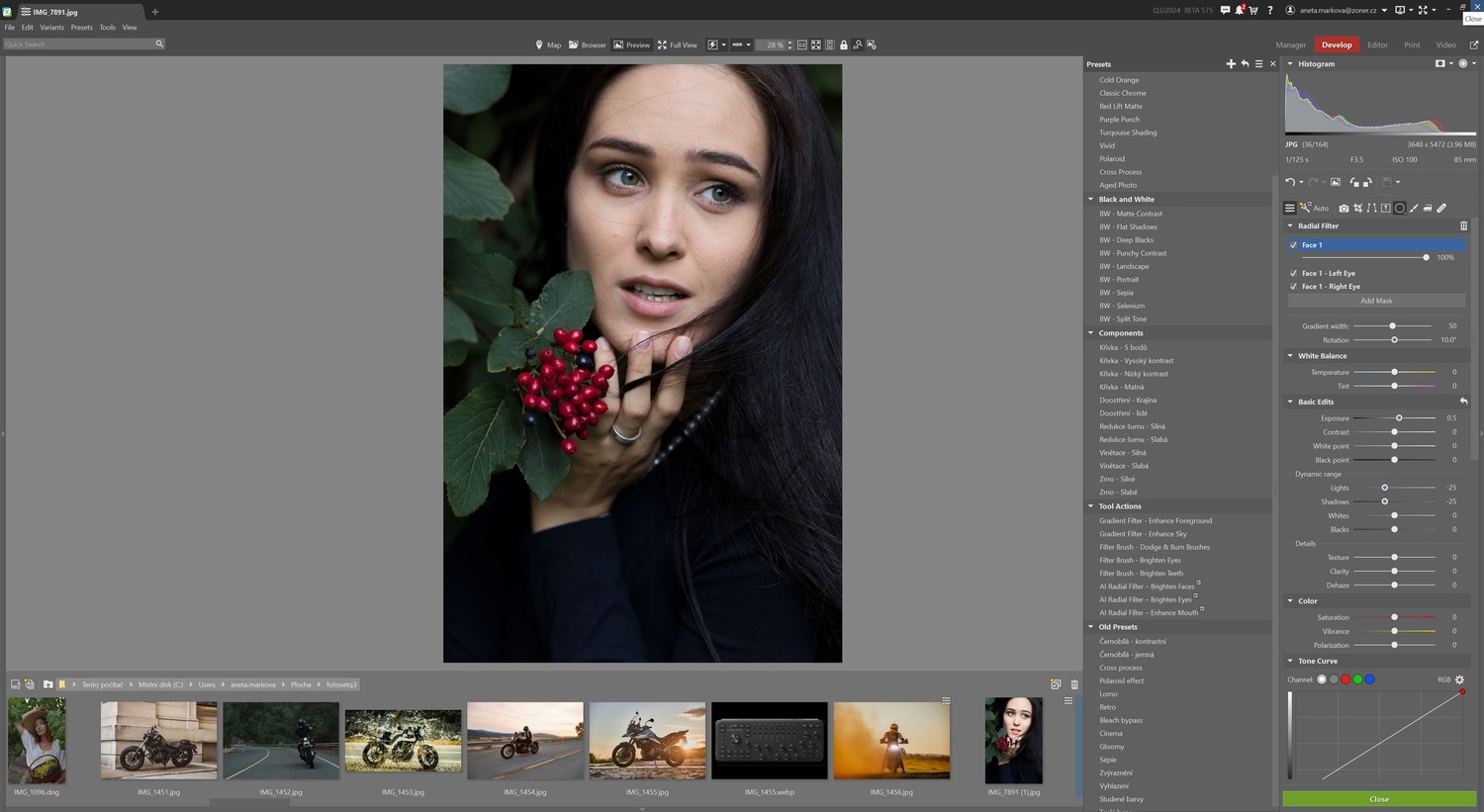Adjust the Gradient width slider

1392,325
